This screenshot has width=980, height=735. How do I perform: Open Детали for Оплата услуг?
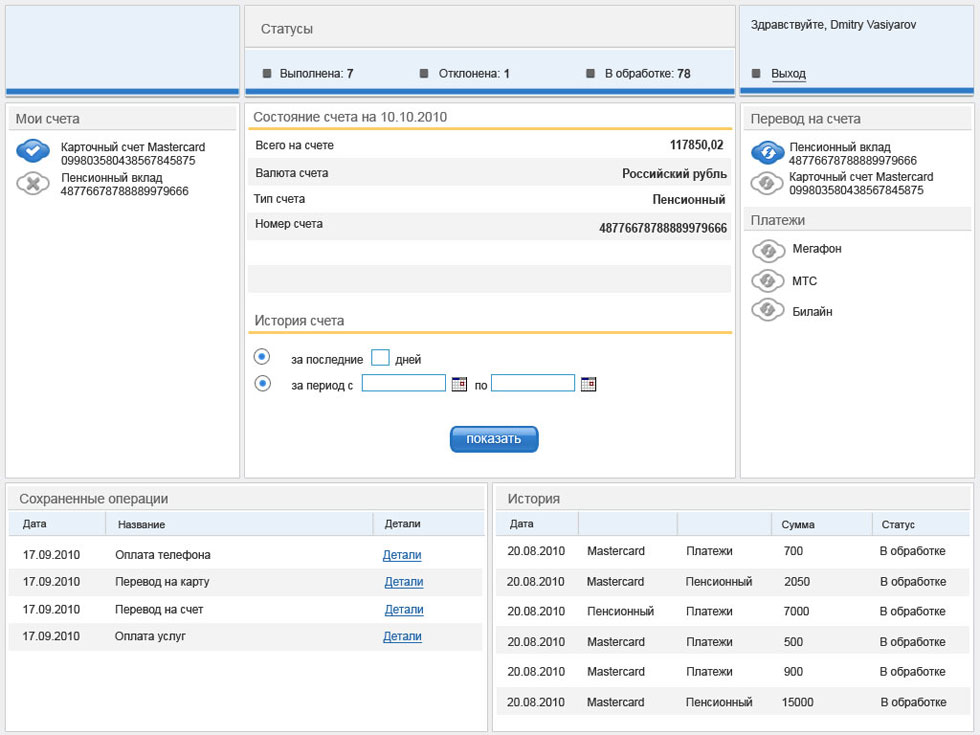click(x=402, y=636)
